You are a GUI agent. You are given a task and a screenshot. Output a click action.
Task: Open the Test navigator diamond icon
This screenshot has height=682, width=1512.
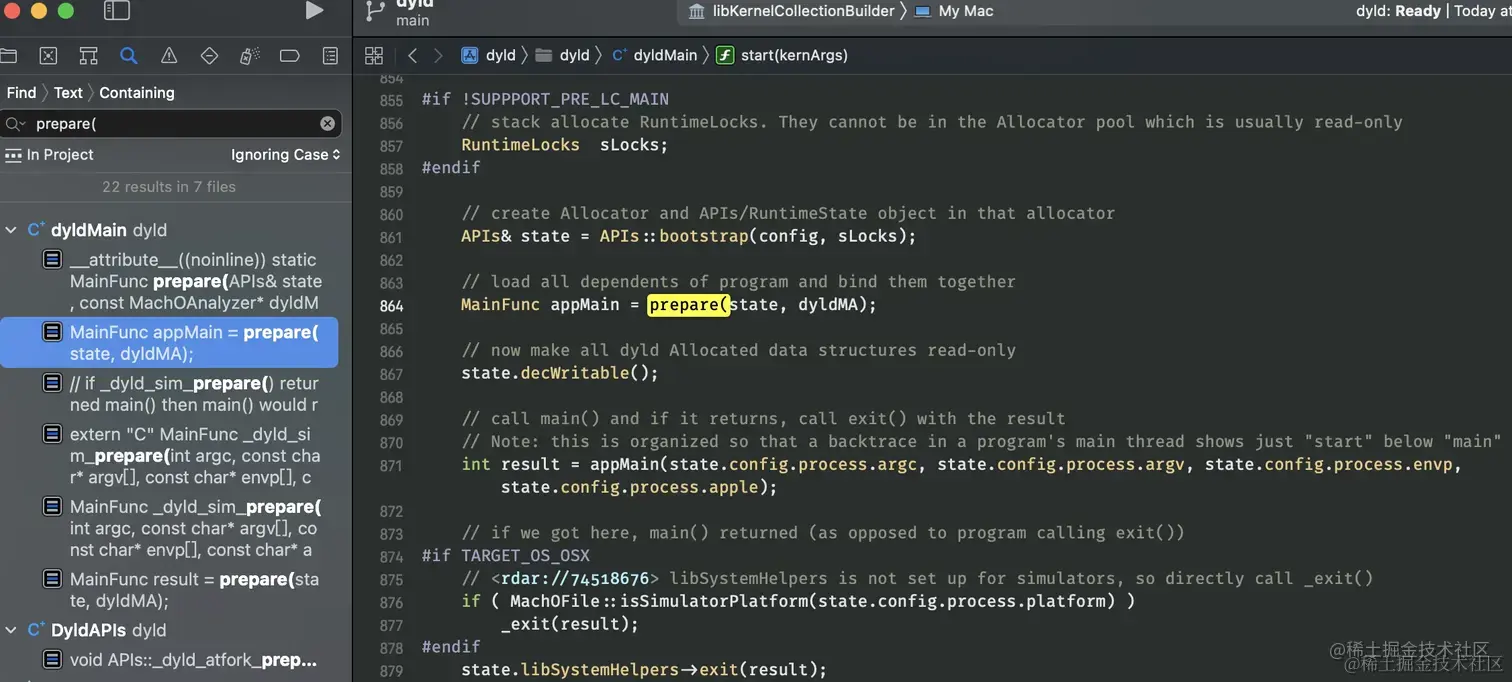point(209,56)
